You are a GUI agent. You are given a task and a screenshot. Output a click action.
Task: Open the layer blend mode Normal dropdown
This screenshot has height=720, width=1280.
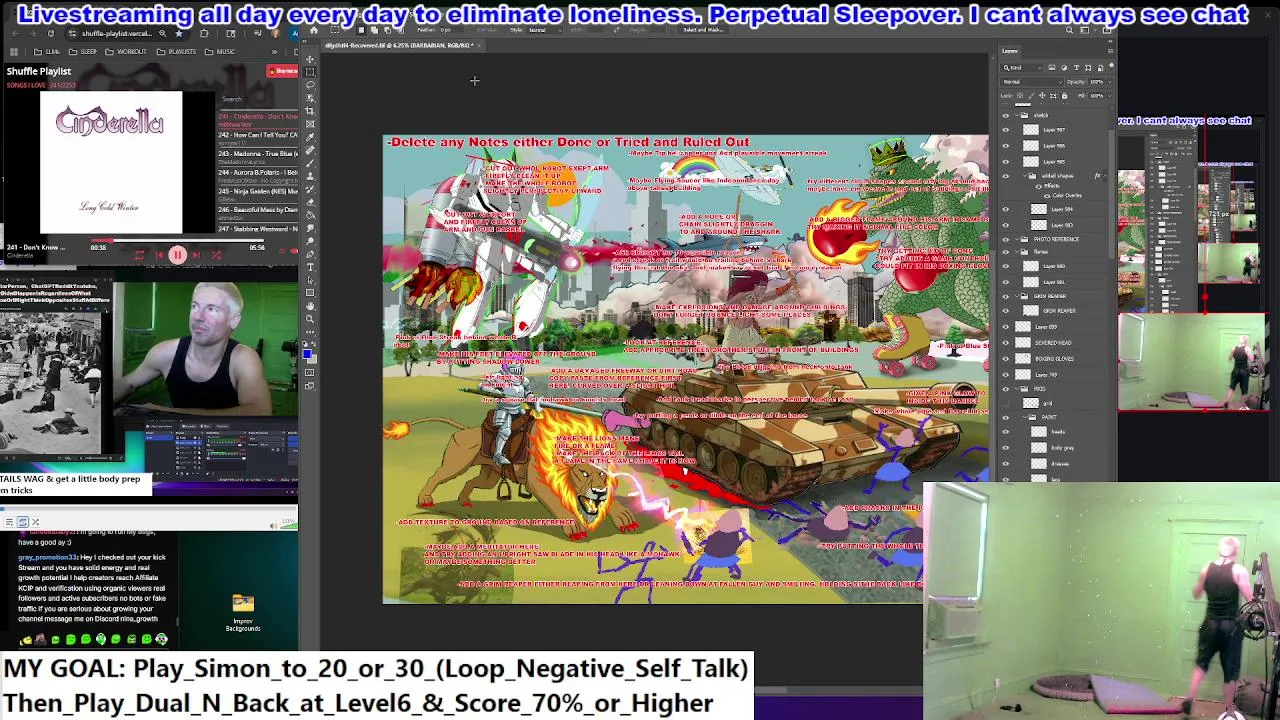pos(1032,82)
